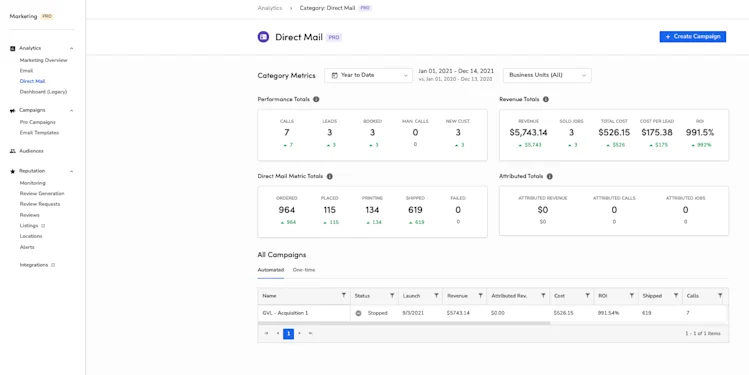Go to previous page of campaigns

[x=278, y=333]
